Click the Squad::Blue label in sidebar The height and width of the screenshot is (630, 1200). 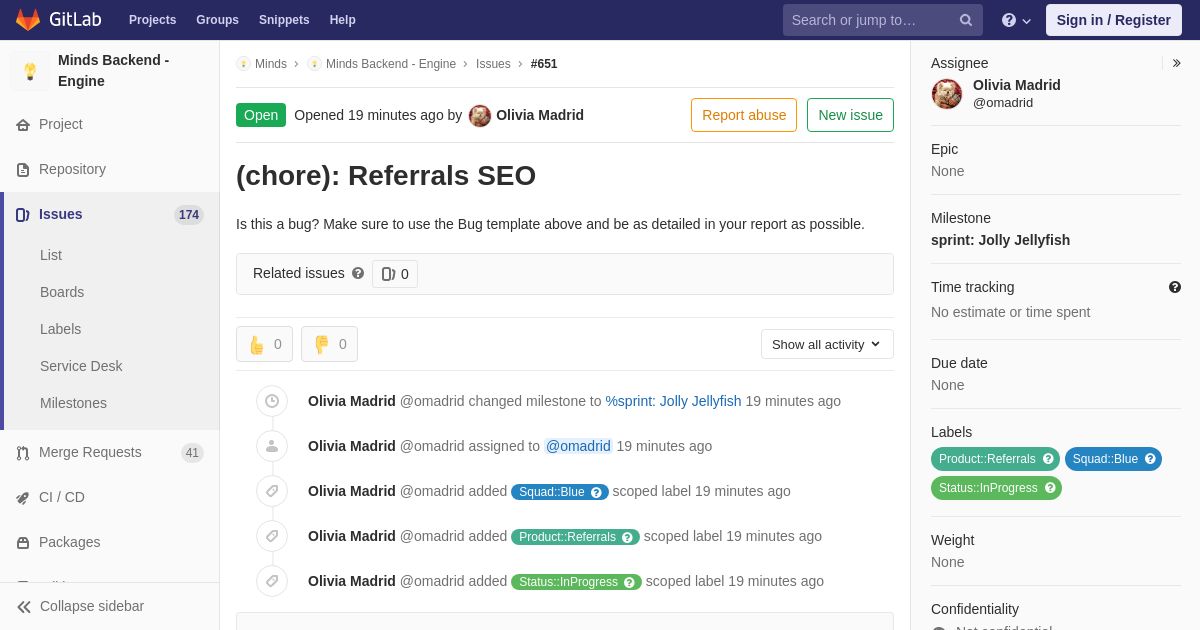(x=1113, y=459)
